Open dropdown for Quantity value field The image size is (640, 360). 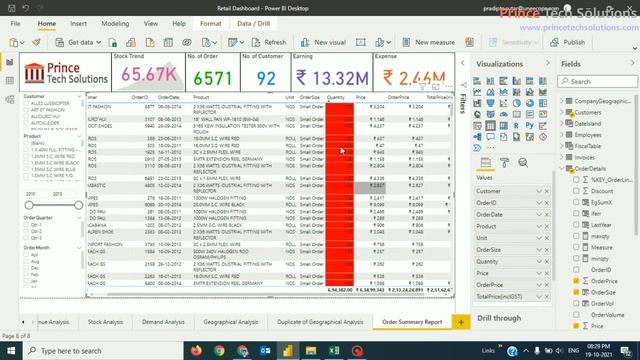(539, 262)
